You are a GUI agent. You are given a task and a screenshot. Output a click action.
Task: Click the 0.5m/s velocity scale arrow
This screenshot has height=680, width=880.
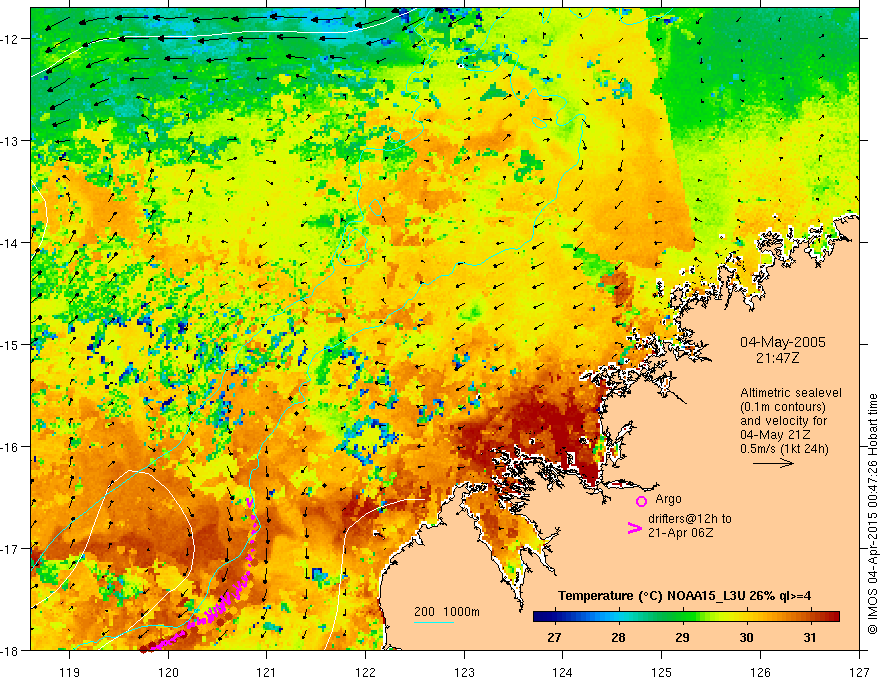pyautogui.click(x=773, y=463)
